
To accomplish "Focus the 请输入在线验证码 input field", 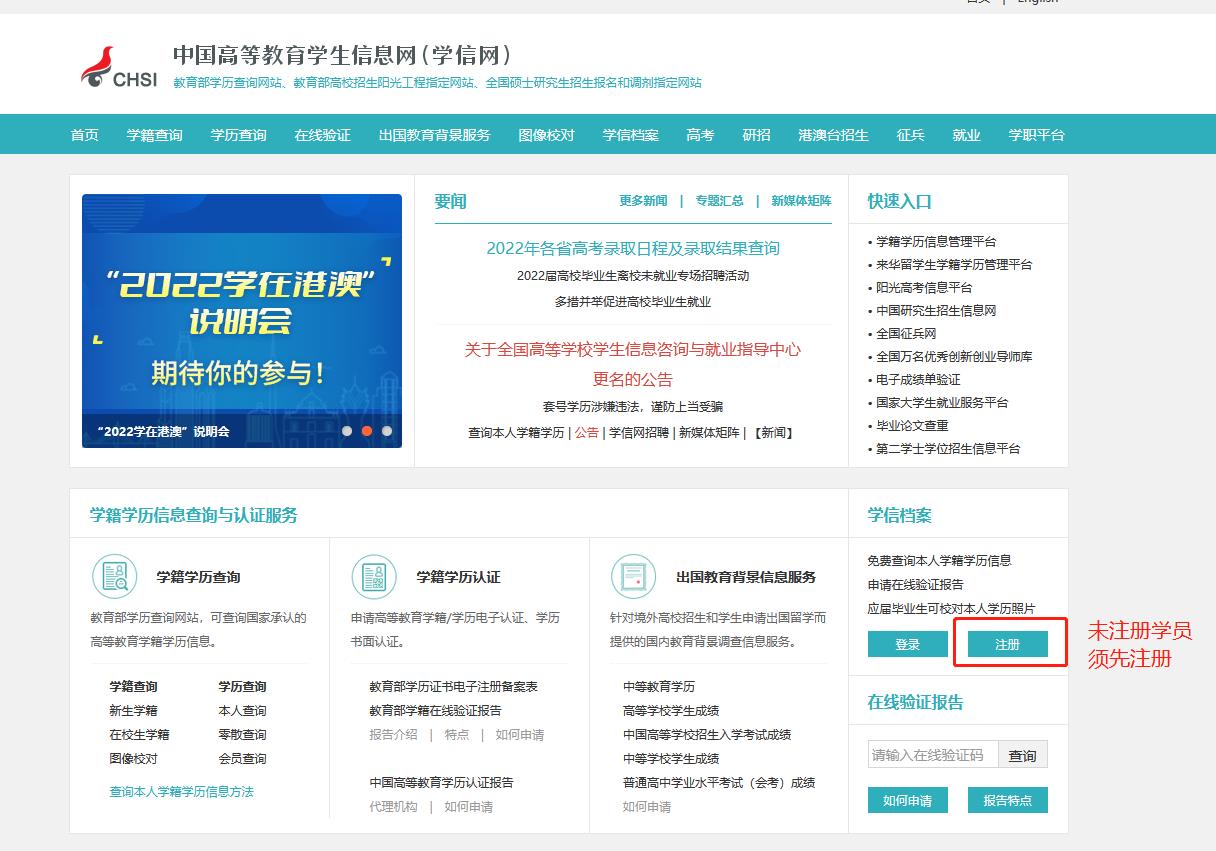I will point(934,755).
